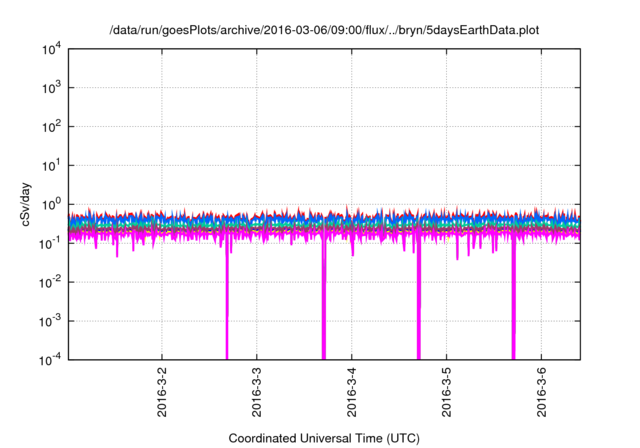
Task: Click the magenta dropout spike before 2016-3-4
Action: click(324, 302)
